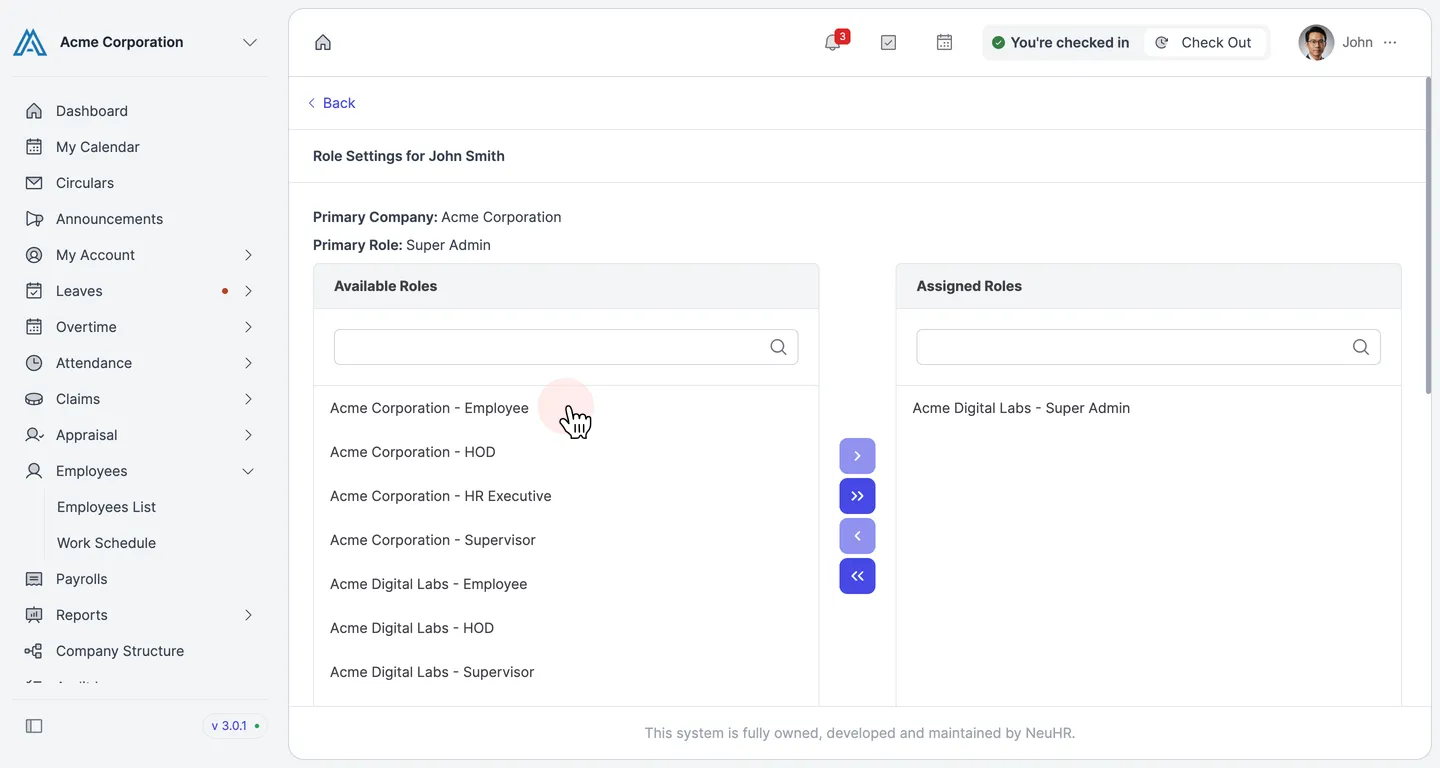Click the Company Structure hierarchy icon
The image size is (1440, 768).
34,651
